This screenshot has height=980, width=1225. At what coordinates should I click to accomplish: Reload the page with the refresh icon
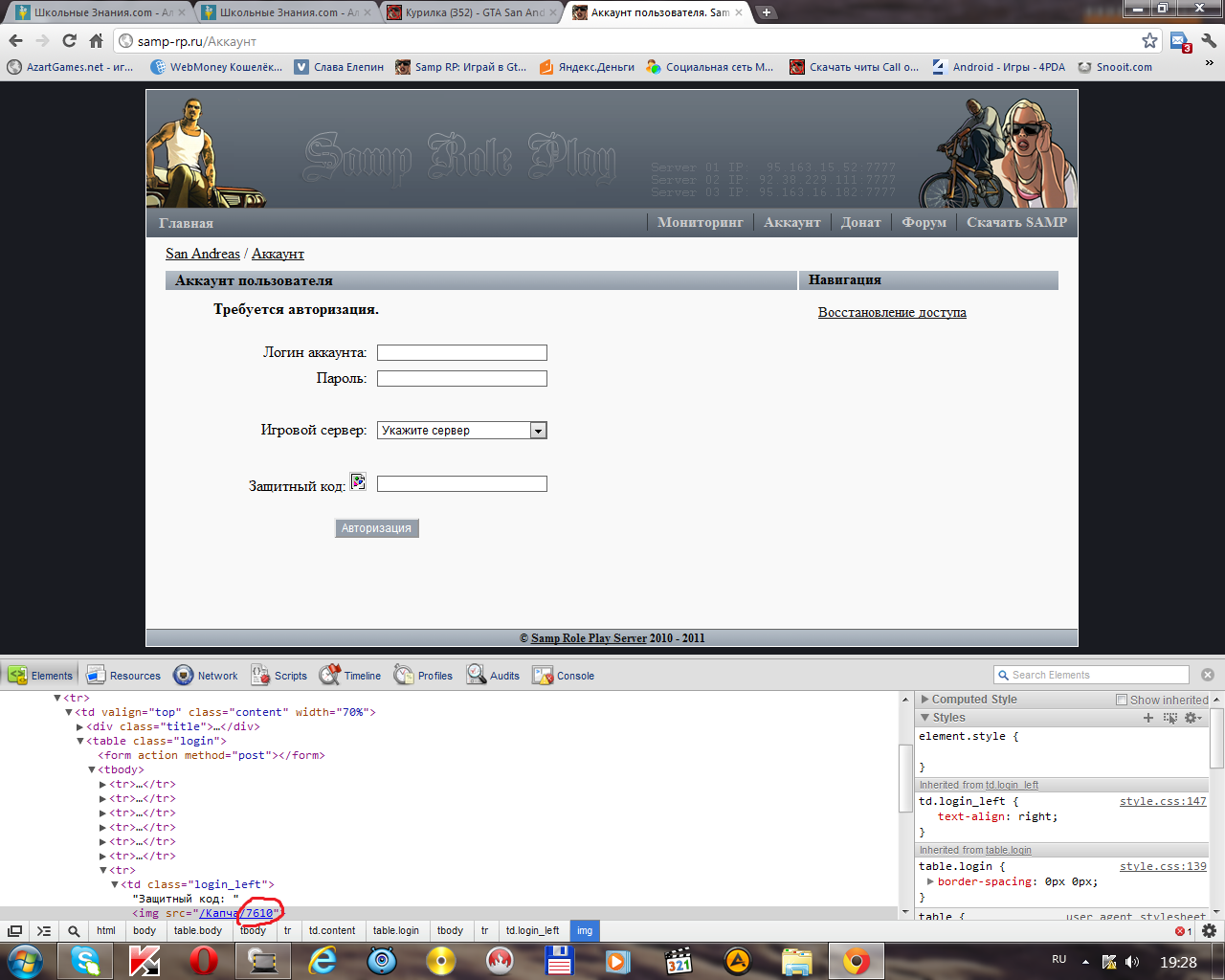[x=69, y=41]
